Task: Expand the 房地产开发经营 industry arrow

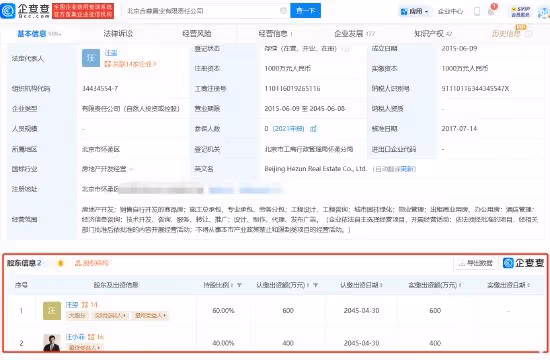Action: coord(131,169)
